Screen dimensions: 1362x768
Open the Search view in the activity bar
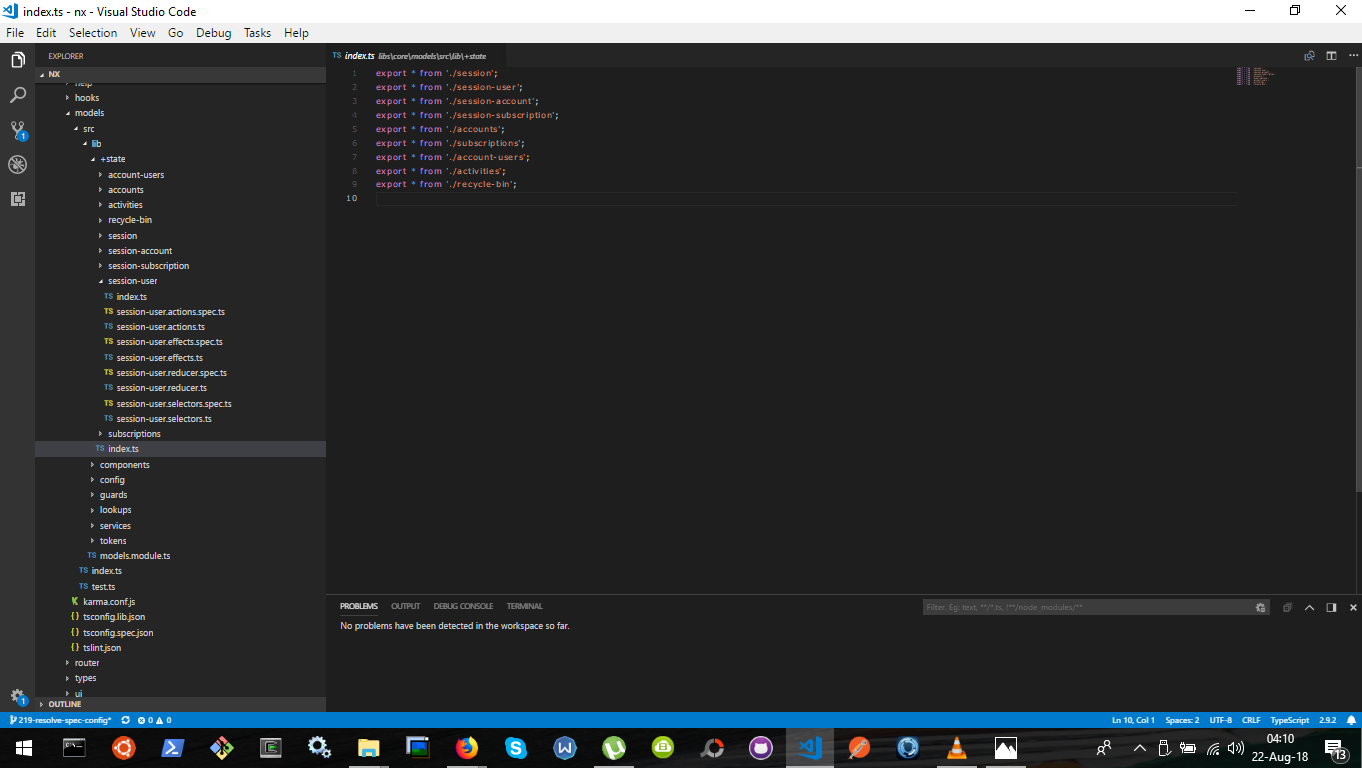pyautogui.click(x=17, y=95)
